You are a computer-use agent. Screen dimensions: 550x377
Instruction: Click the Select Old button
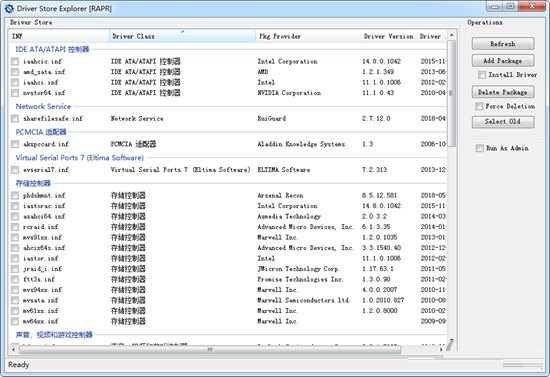tap(503, 122)
